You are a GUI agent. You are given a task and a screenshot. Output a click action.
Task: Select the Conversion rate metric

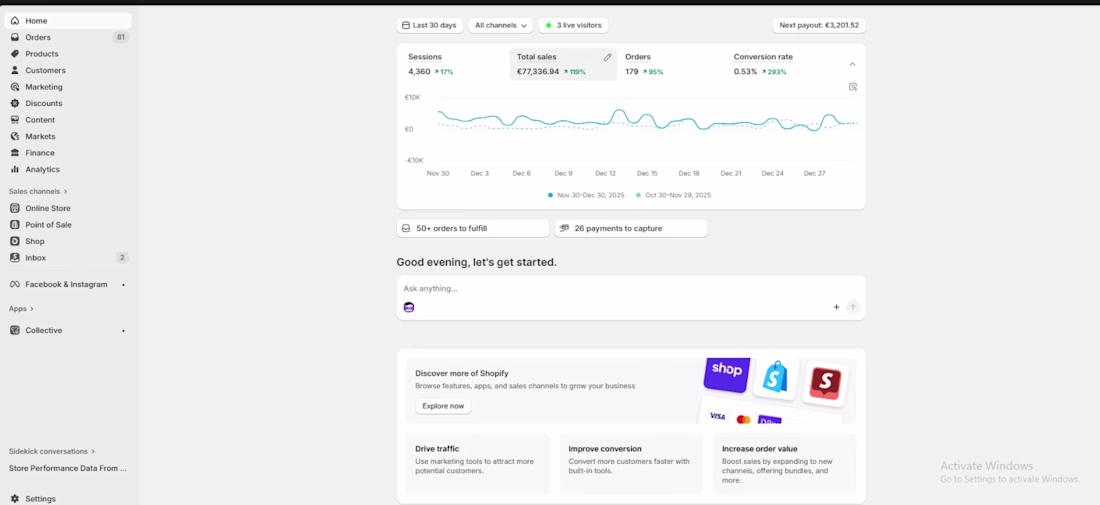780,64
